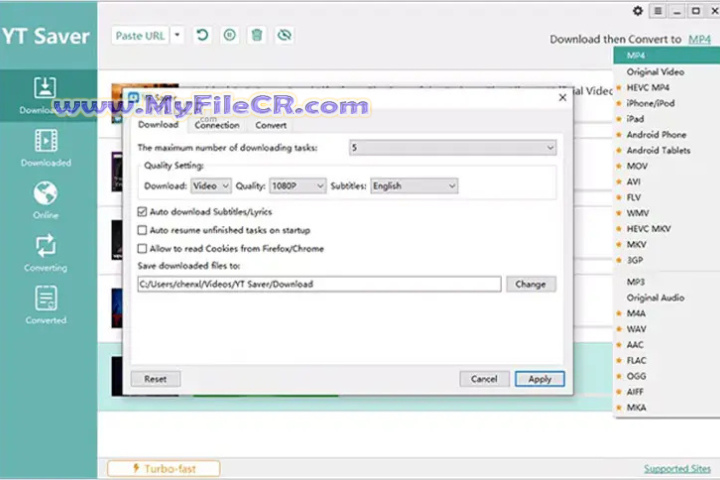This screenshot has height=480, width=720.
Task: Open the Online browser section
Action: click(45, 200)
